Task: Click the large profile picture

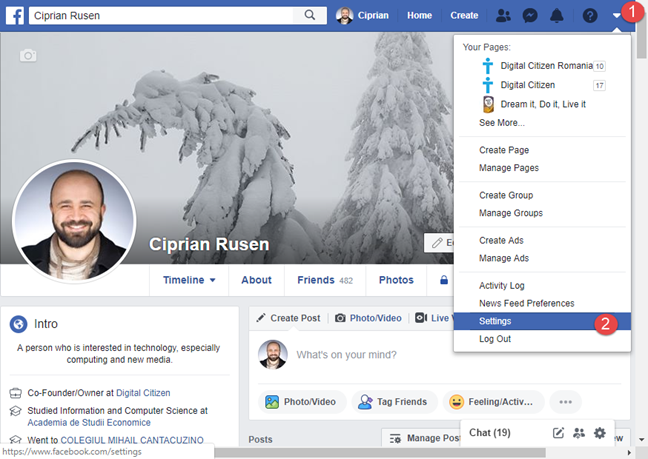Action: pos(74,221)
